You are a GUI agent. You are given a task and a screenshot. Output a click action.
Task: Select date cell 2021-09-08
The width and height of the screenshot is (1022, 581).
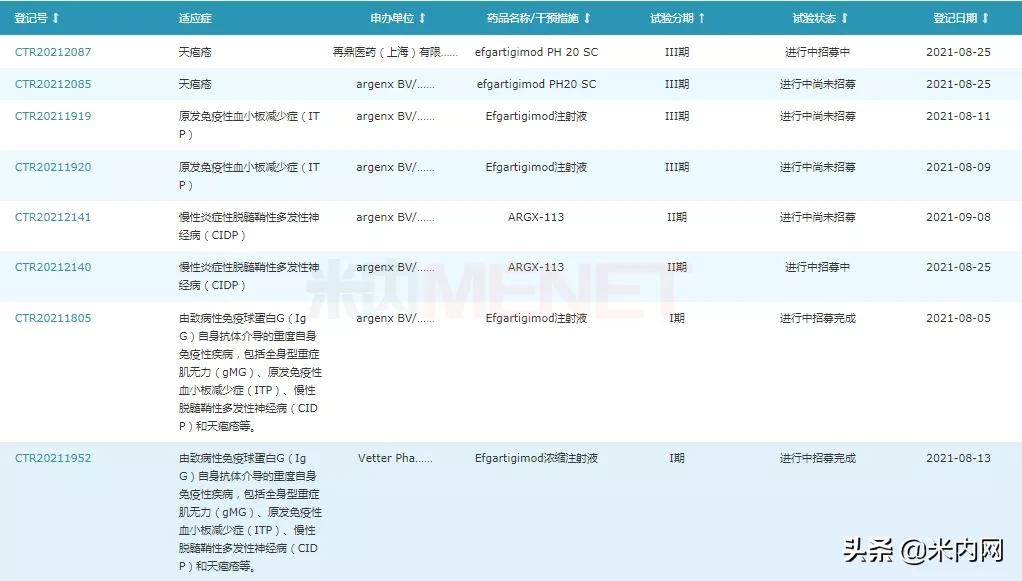(x=958, y=217)
